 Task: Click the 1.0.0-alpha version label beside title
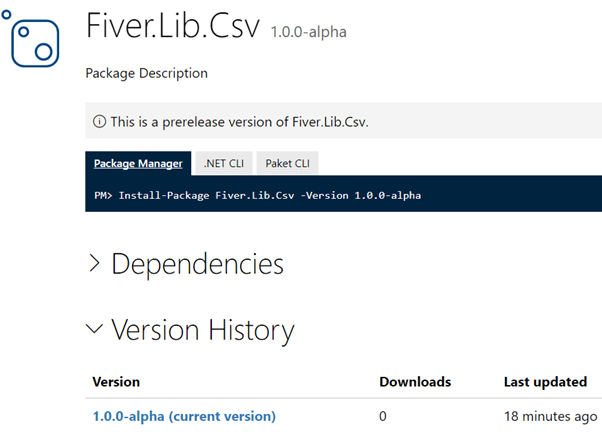click(309, 33)
